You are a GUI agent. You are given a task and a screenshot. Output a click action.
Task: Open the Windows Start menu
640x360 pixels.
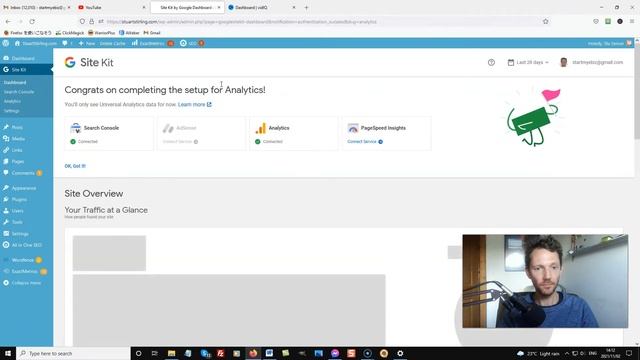coord(8,353)
